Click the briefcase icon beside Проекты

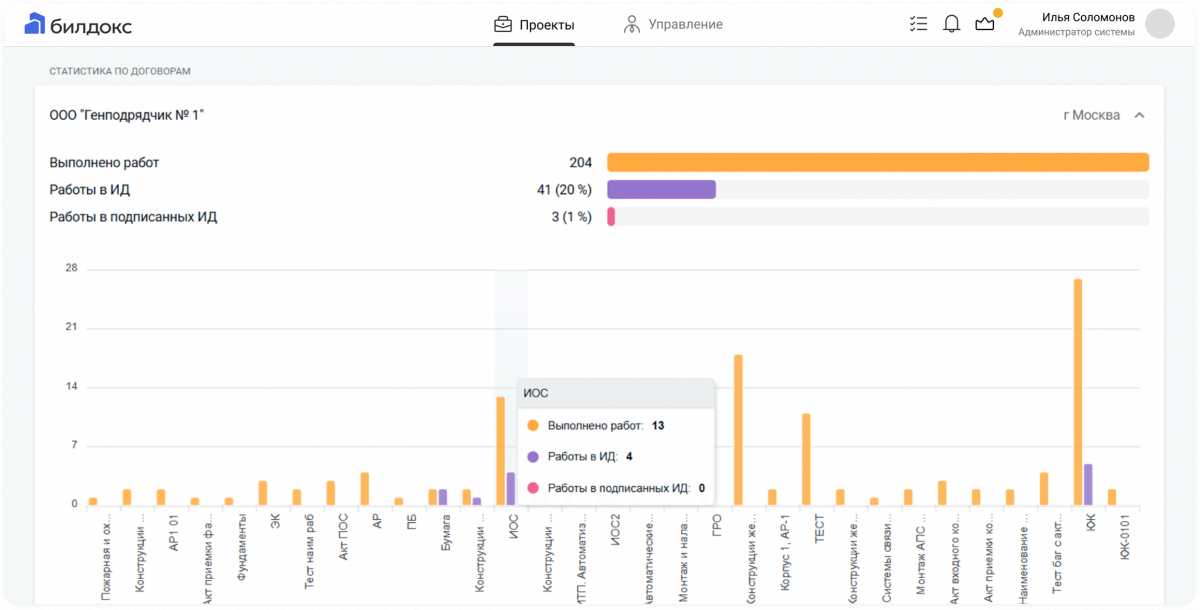coord(503,25)
